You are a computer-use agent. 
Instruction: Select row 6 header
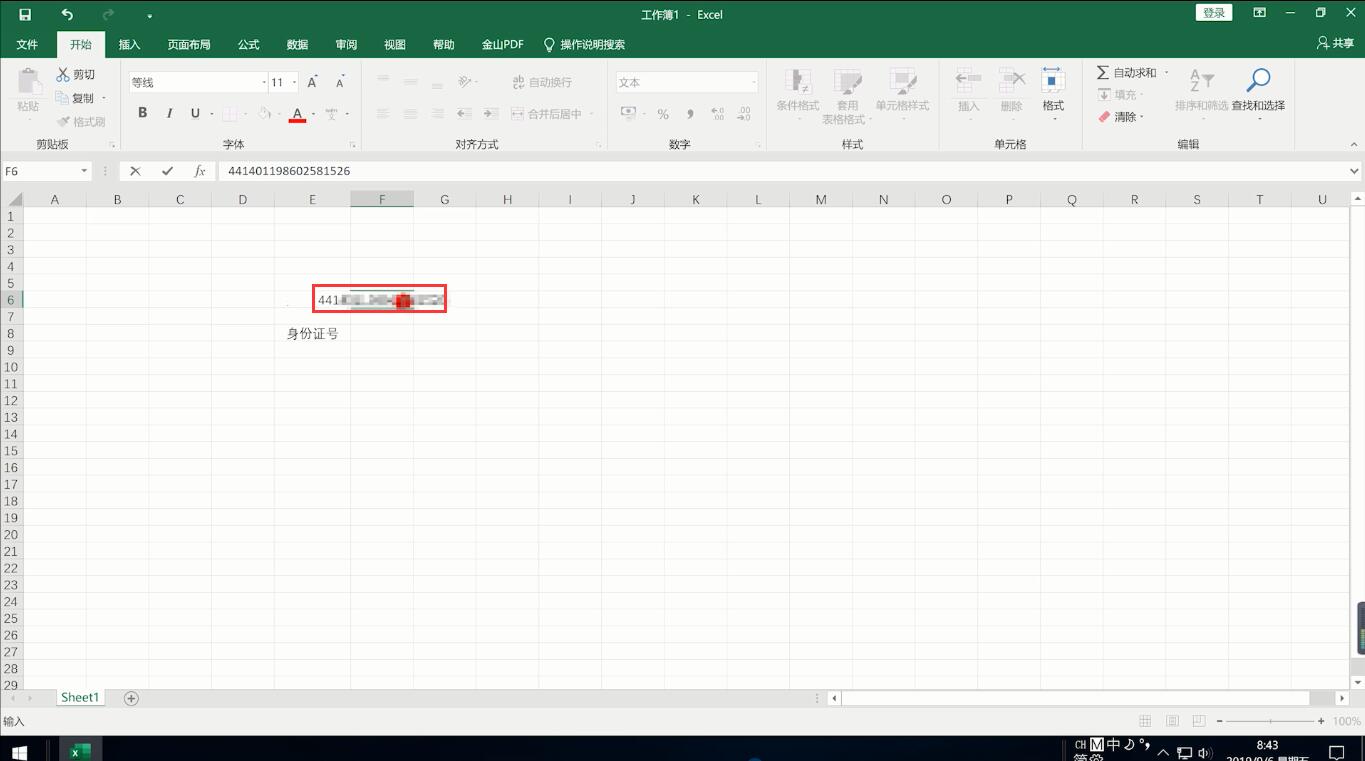[11, 300]
